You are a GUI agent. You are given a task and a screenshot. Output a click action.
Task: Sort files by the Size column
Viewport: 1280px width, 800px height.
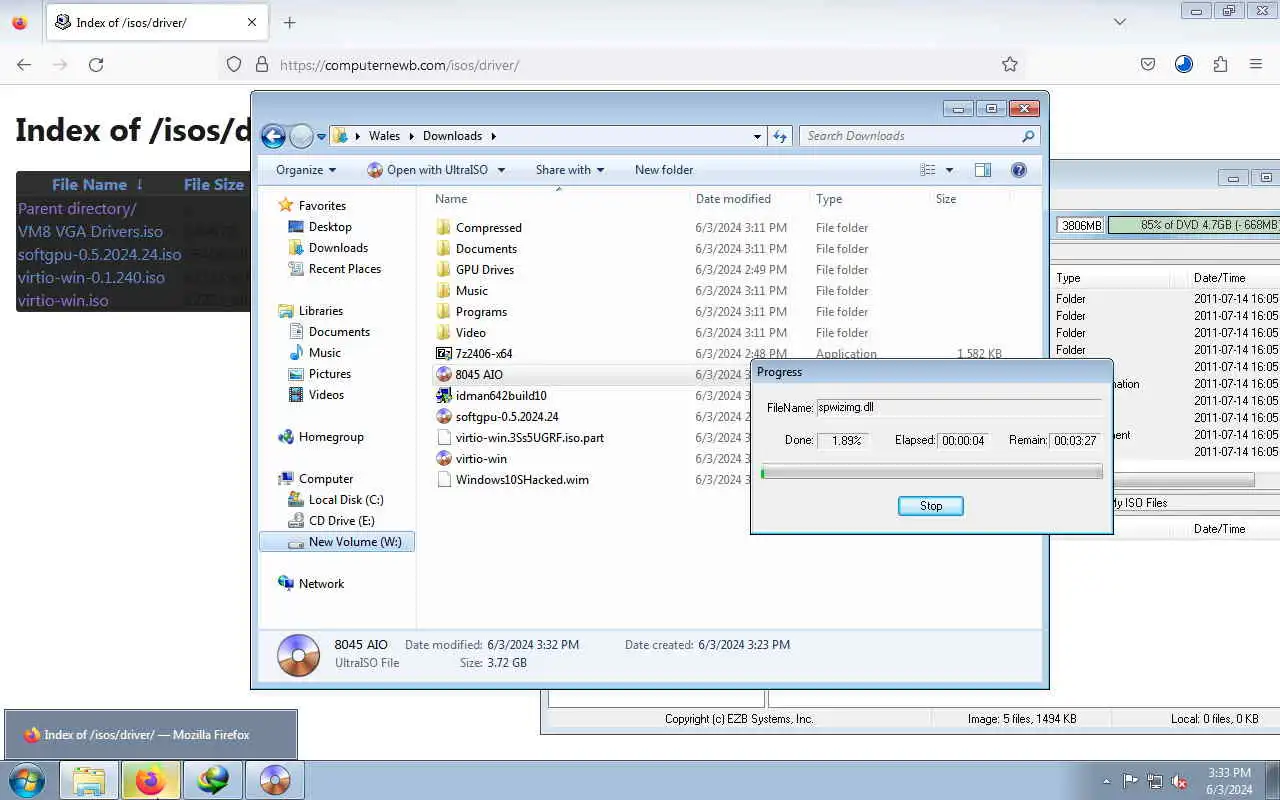[946, 199]
